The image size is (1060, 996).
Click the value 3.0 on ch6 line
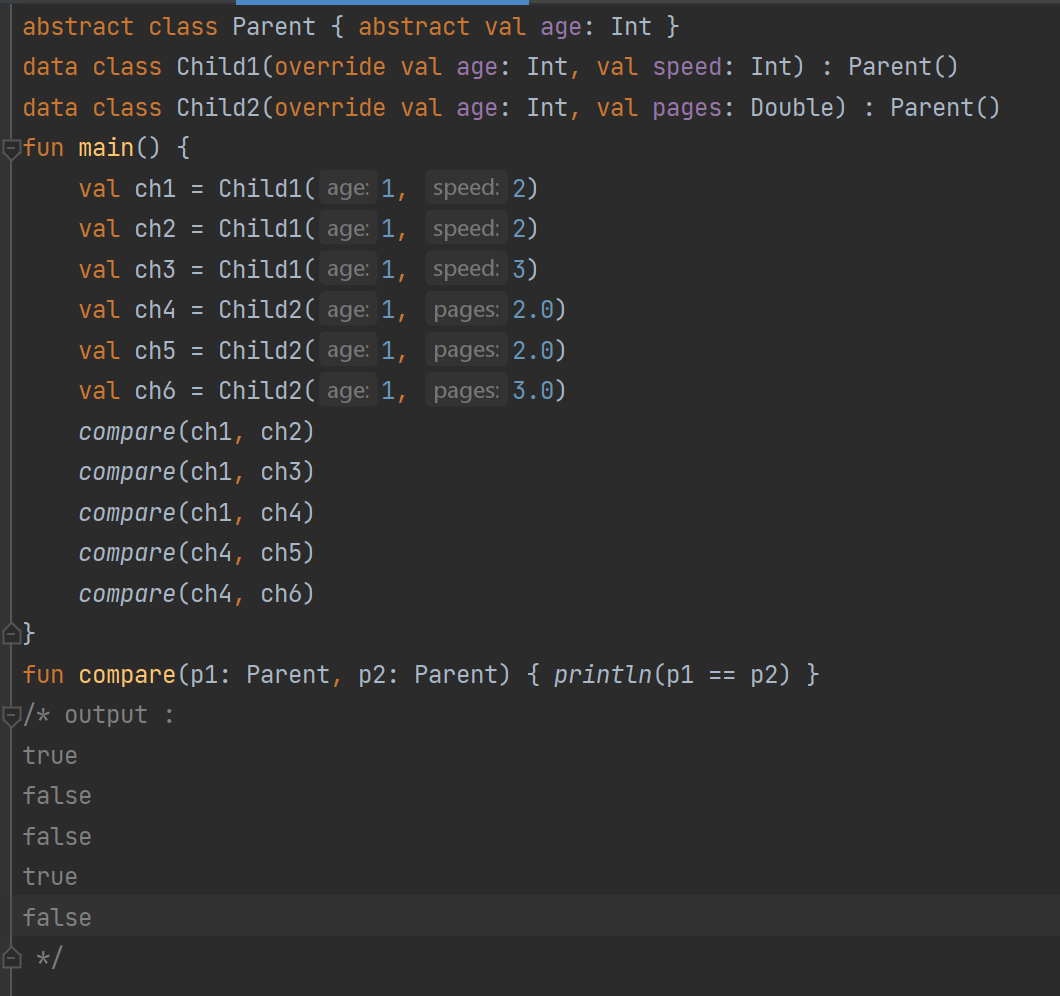533,391
